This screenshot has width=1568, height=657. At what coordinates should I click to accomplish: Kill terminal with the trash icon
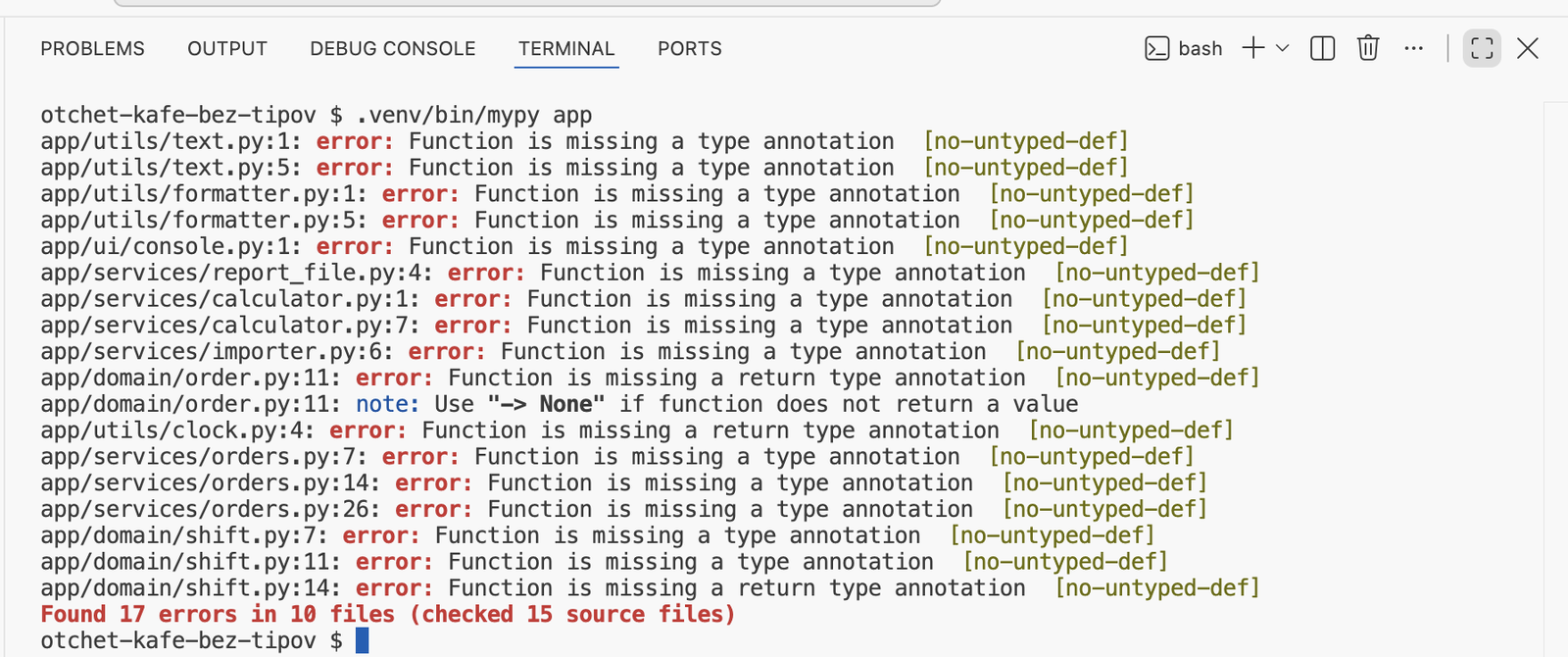tap(1368, 48)
